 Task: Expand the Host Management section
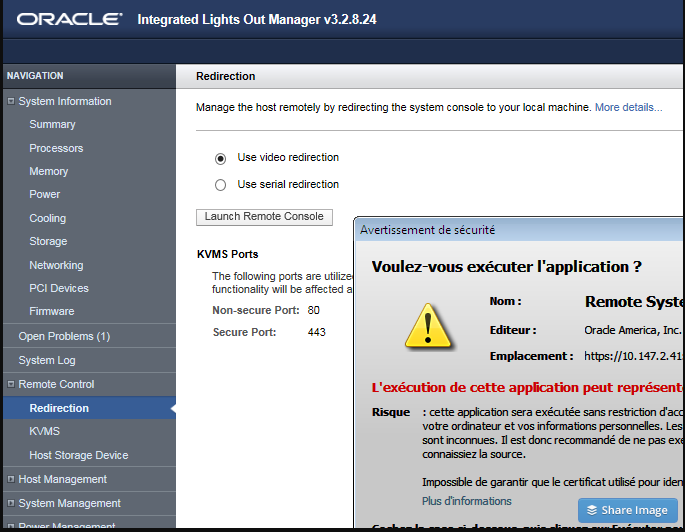coord(11,479)
